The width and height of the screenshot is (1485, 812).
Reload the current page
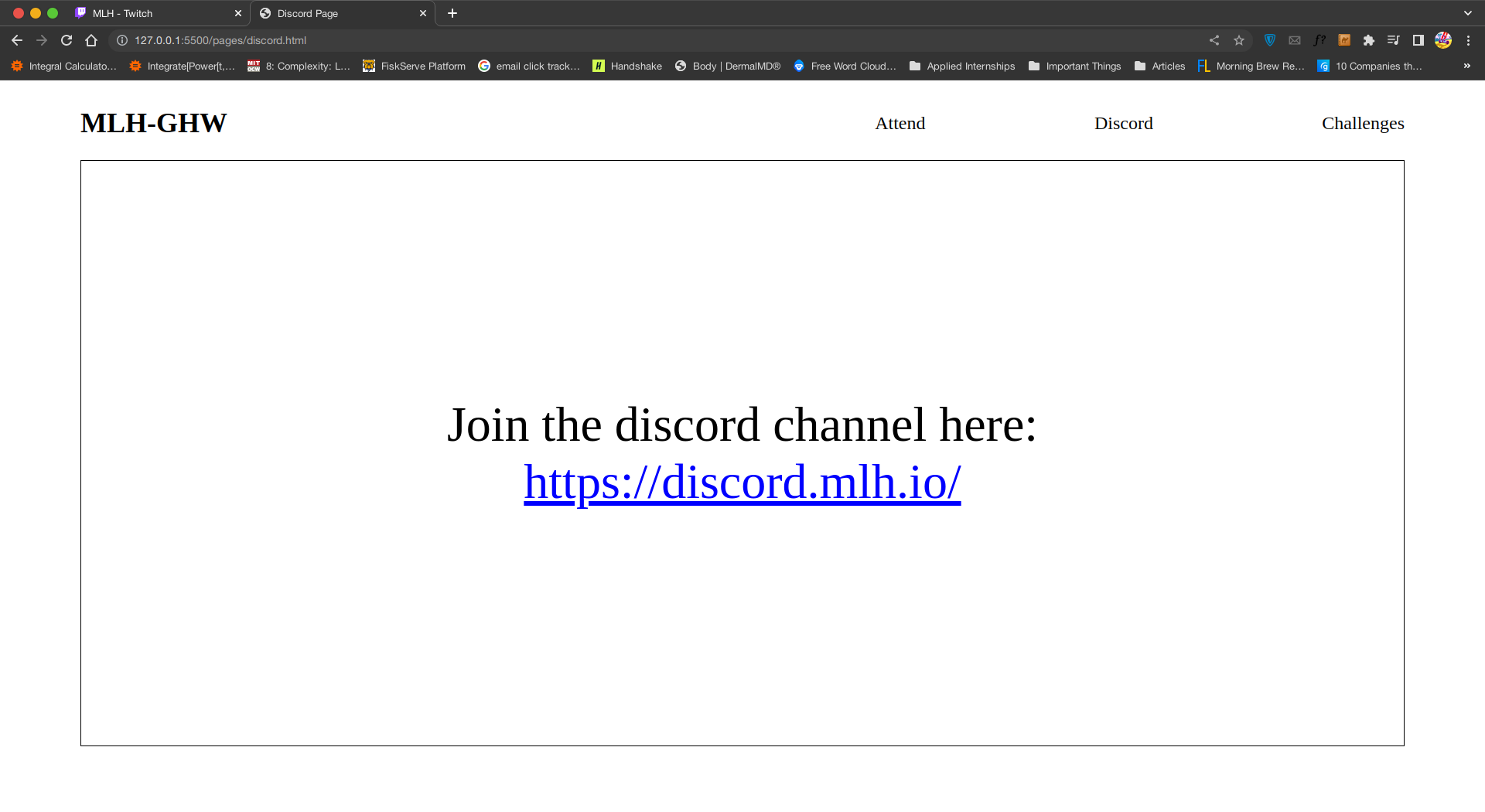[67, 40]
